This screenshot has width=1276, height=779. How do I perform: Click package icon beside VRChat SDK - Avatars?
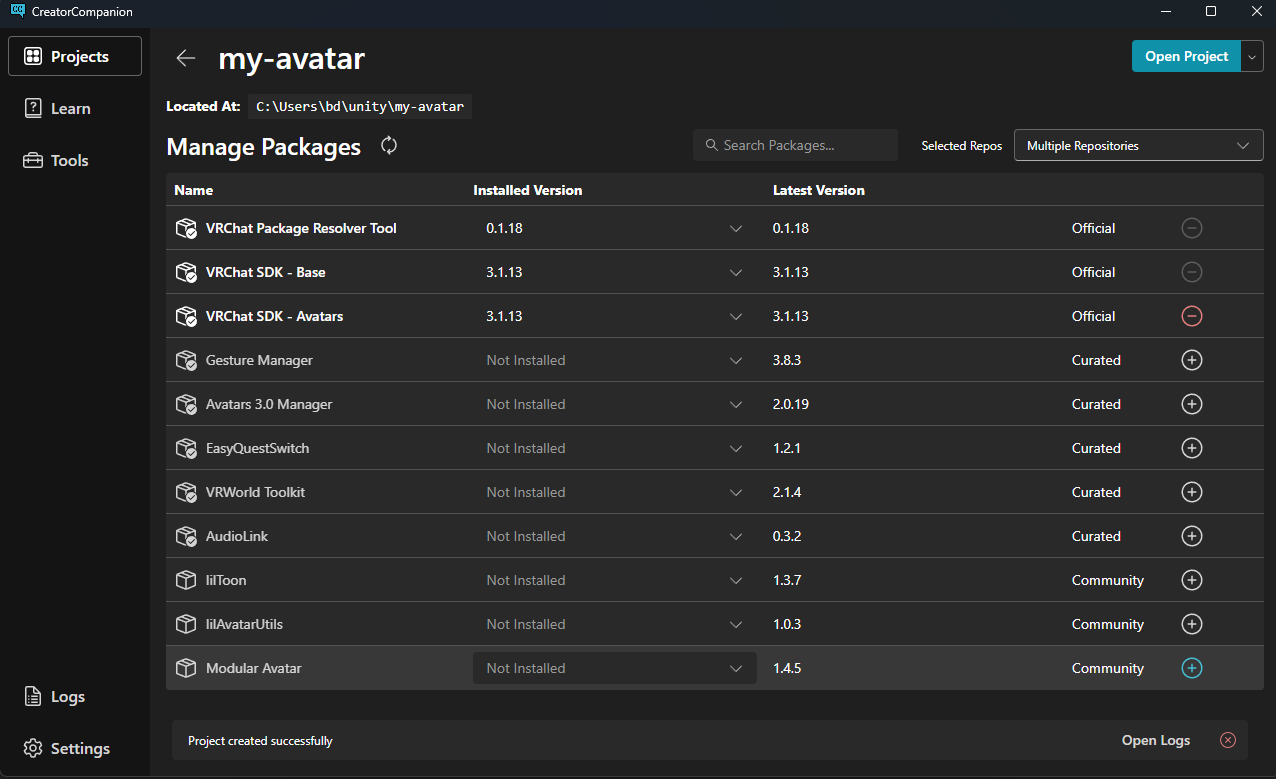coord(186,316)
